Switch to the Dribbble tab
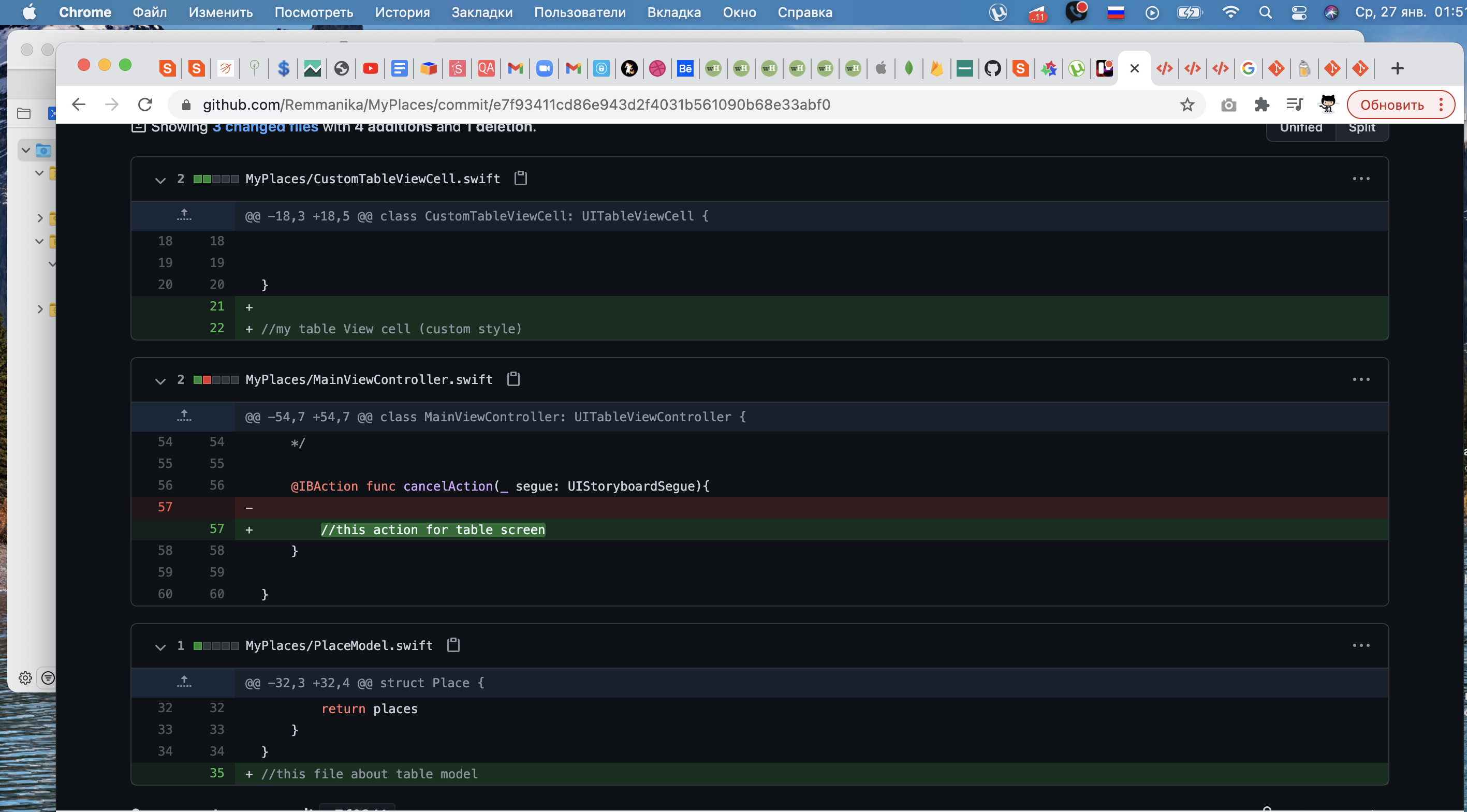Viewport: 1467px width, 812px height. [x=657, y=69]
